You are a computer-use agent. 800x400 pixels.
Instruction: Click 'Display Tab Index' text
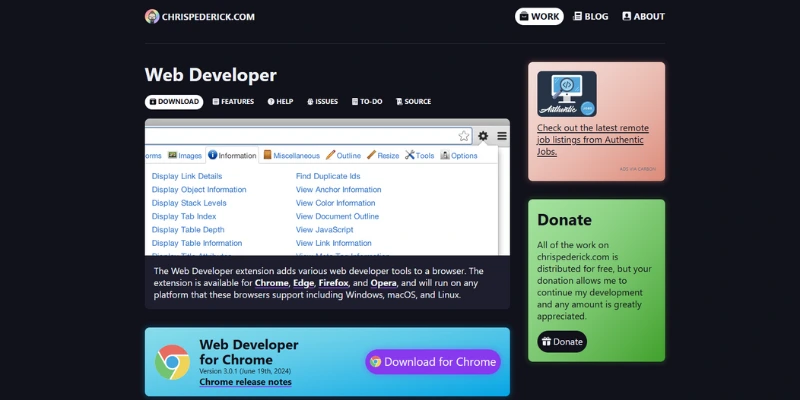coord(184,216)
